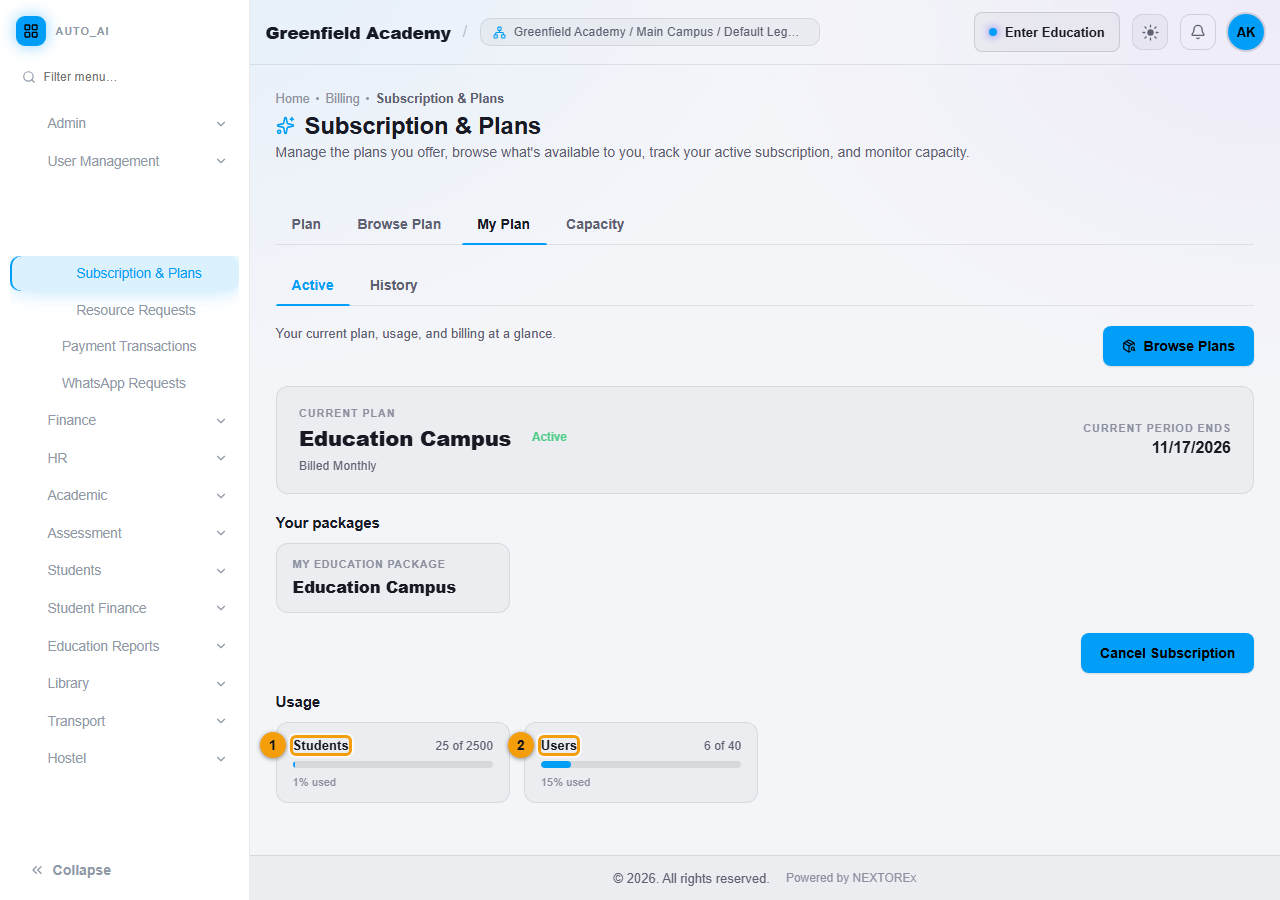Select the My Plan tab

click(x=504, y=224)
